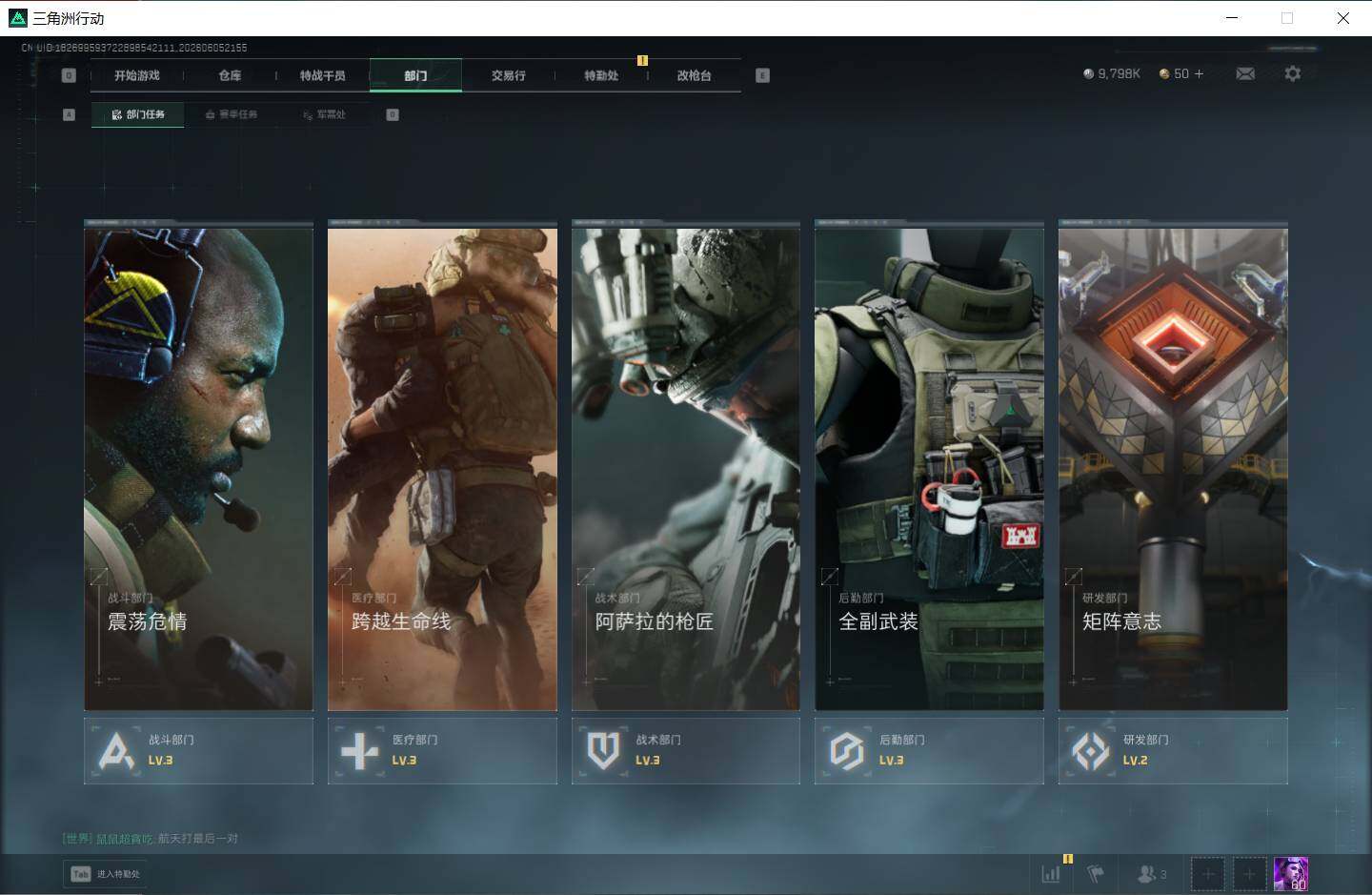1372x895 pixels.
Task: Click the 战术部门 shield emblem icon
Action: 603,751
